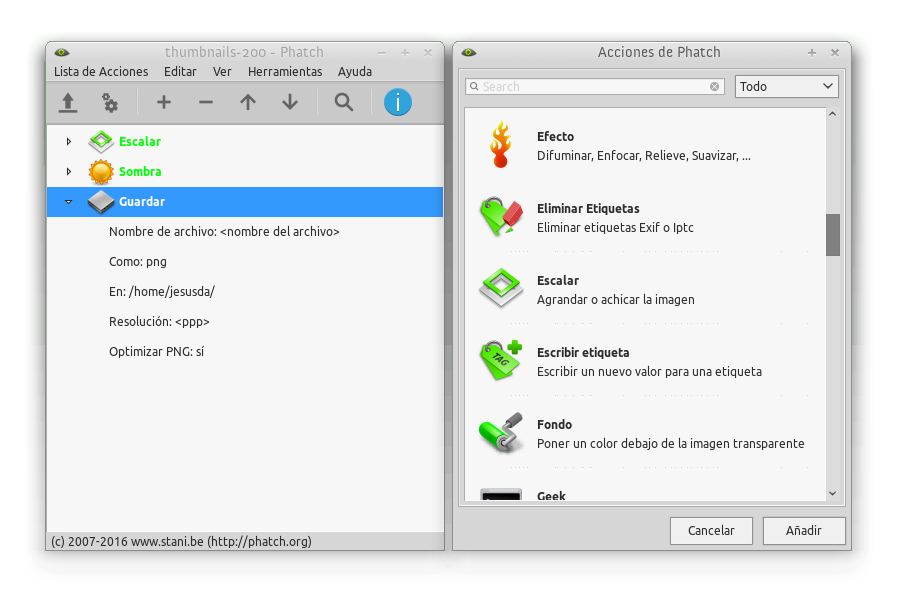Click the 'Como: png' parameter

(x=138, y=262)
